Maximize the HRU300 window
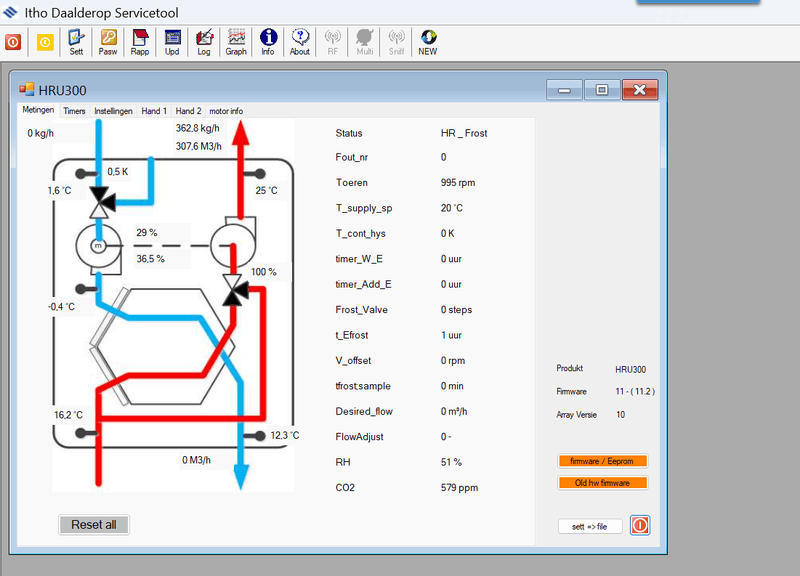 tap(602, 90)
